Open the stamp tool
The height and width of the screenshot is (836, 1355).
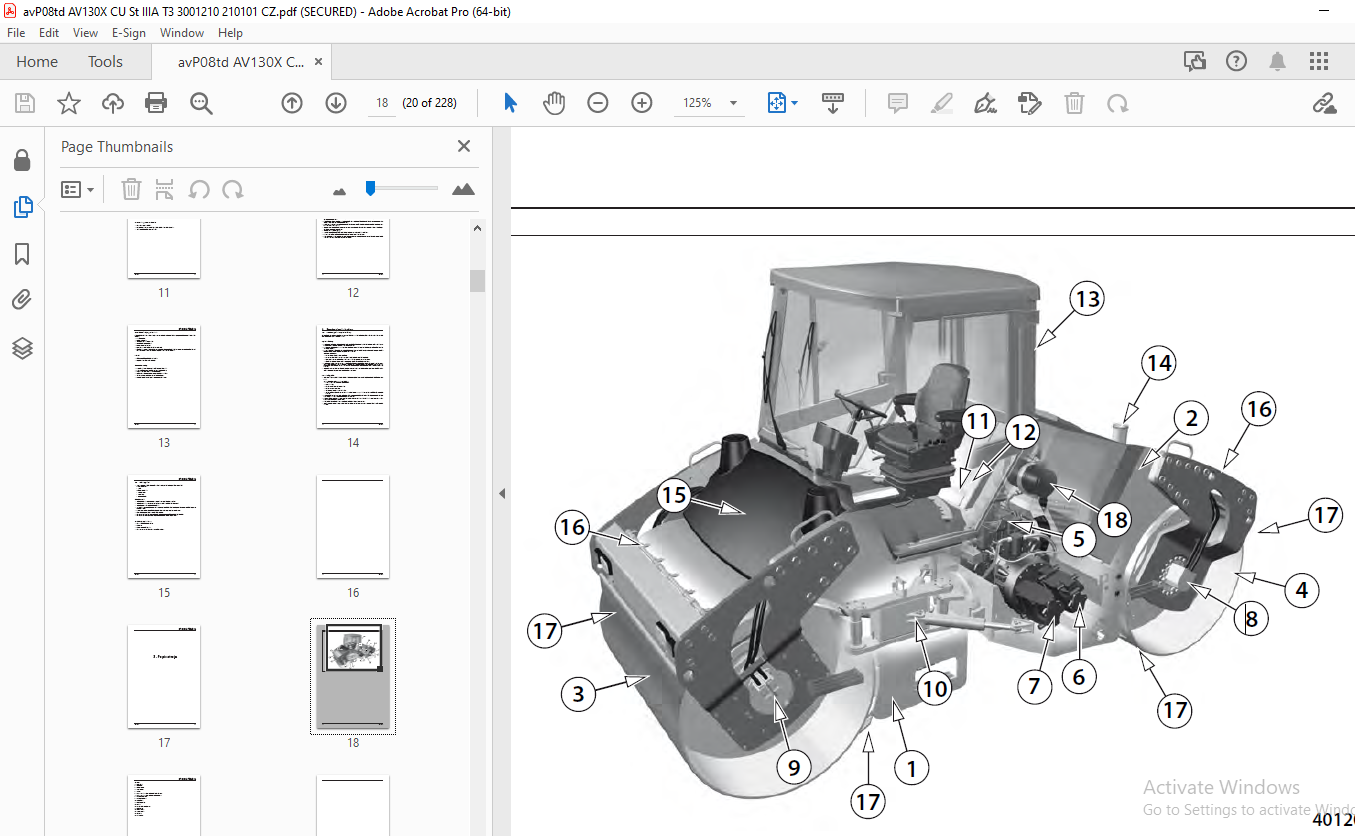(x=1029, y=103)
